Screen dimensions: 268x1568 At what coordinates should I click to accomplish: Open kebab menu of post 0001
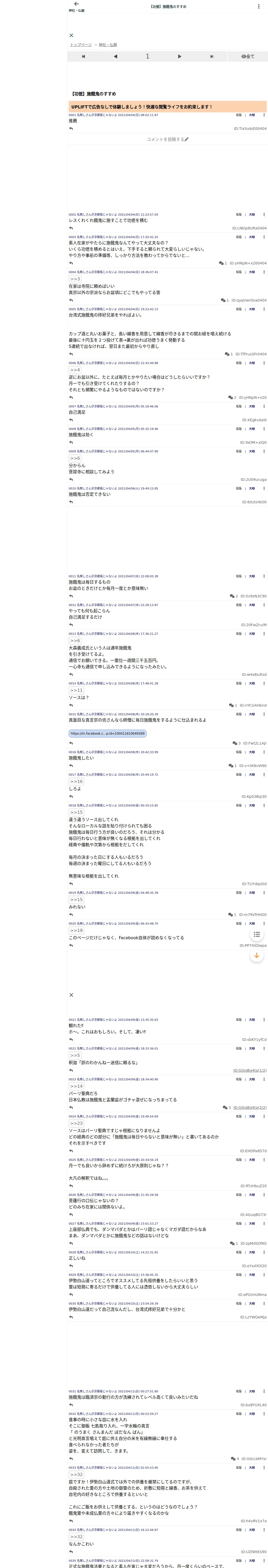coord(264,115)
